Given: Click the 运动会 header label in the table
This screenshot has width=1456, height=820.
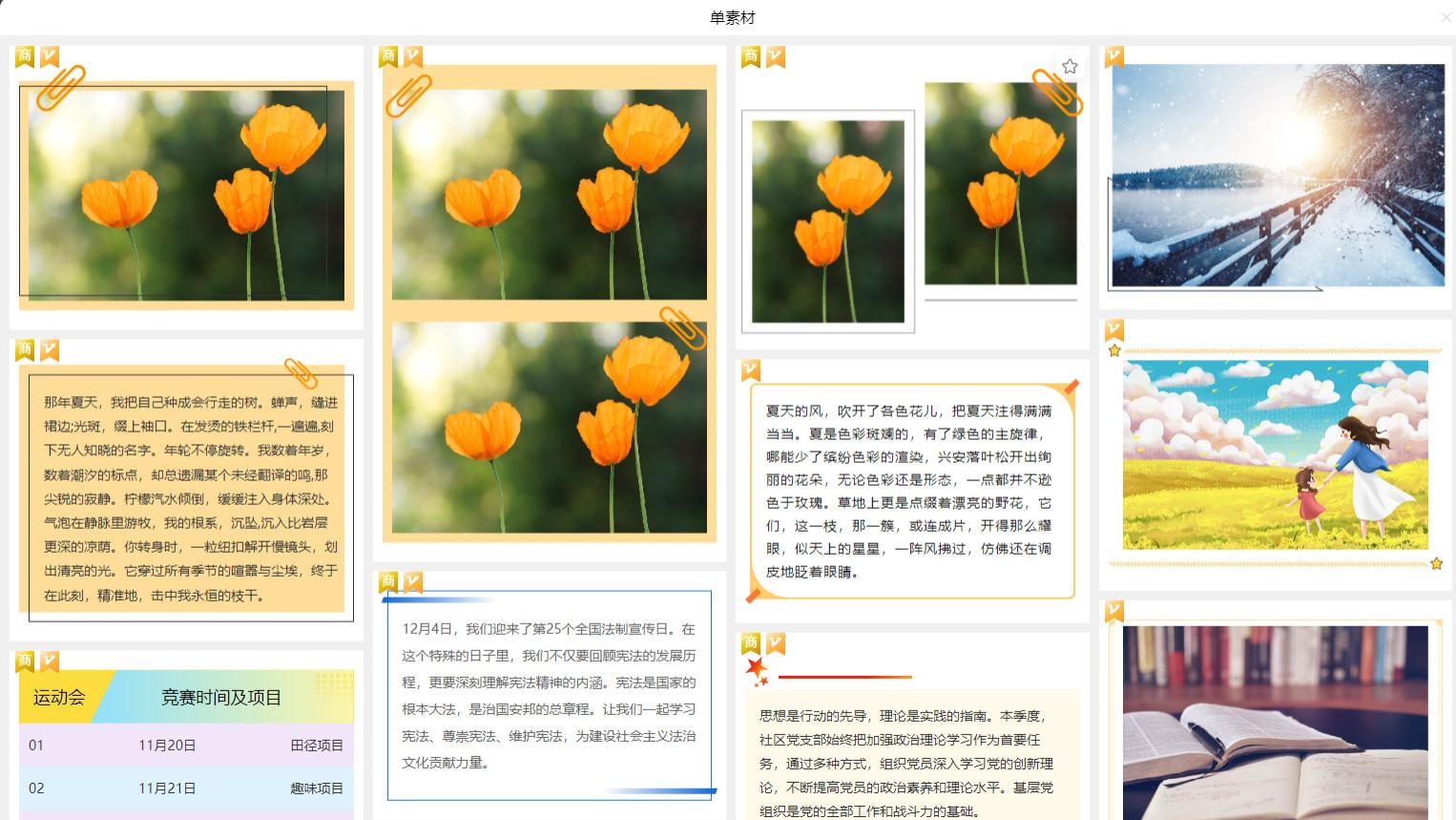Looking at the screenshot, I should 59,698.
